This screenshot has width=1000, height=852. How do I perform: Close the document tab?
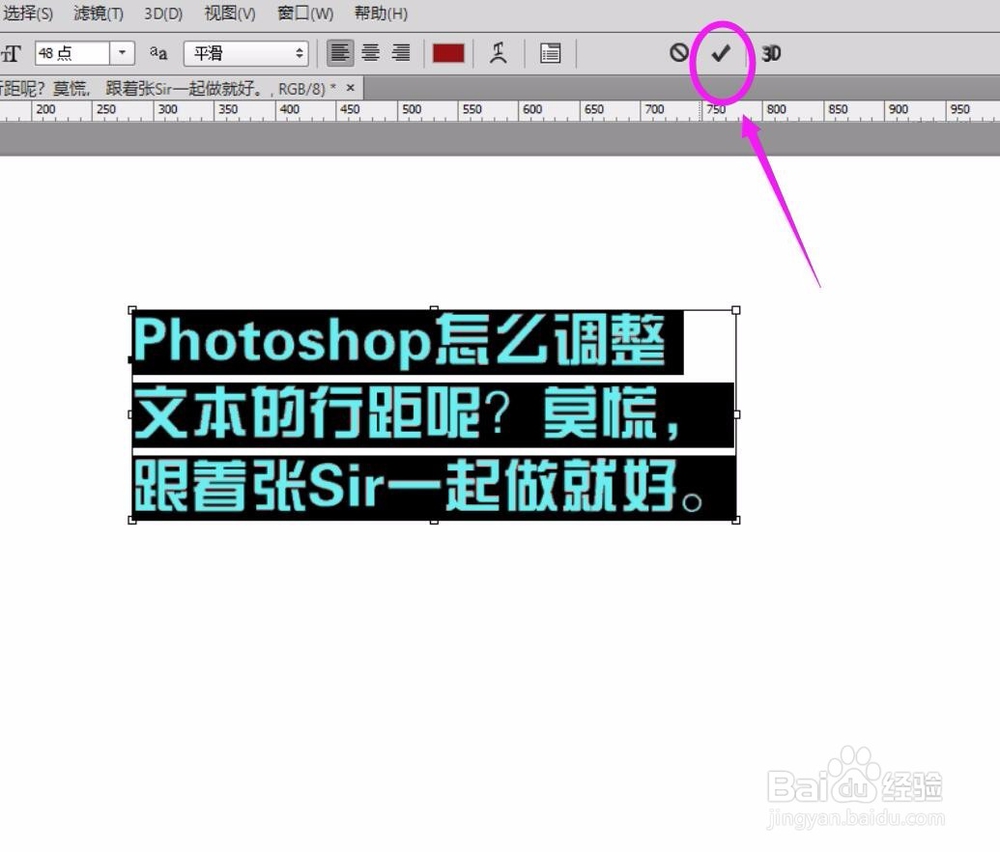tap(350, 88)
